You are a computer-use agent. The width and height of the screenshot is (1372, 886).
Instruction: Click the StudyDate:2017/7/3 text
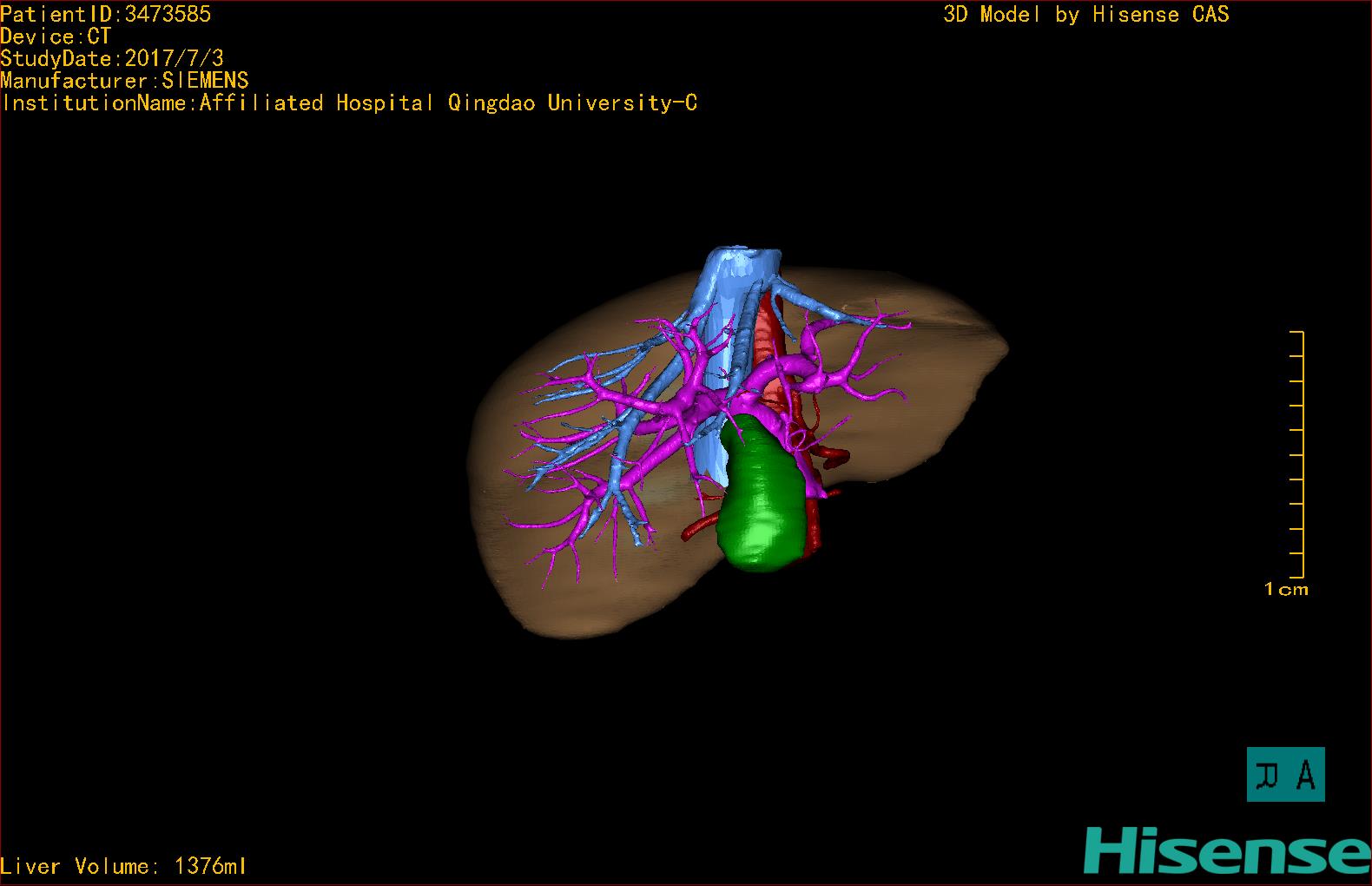pos(112,58)
